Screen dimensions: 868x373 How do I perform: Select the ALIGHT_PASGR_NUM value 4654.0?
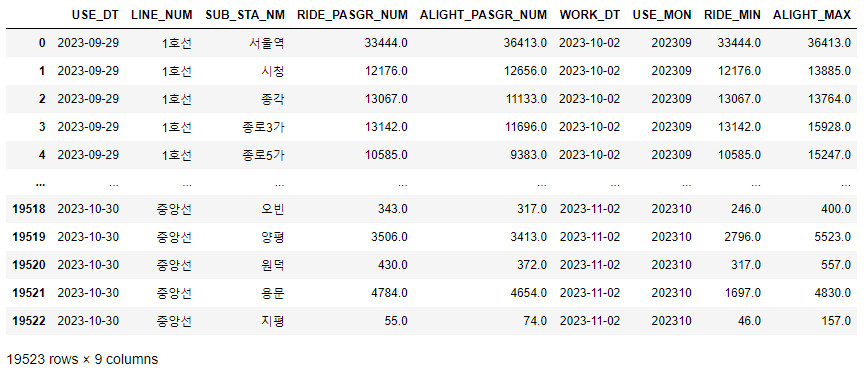529,293
